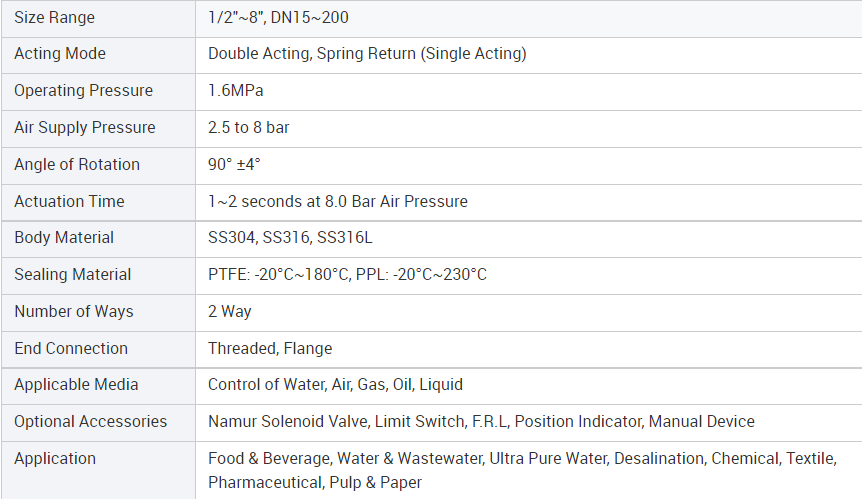862x499 pixels.
Task: Select the 'Actuation Time' label
Action: [69, 201]
